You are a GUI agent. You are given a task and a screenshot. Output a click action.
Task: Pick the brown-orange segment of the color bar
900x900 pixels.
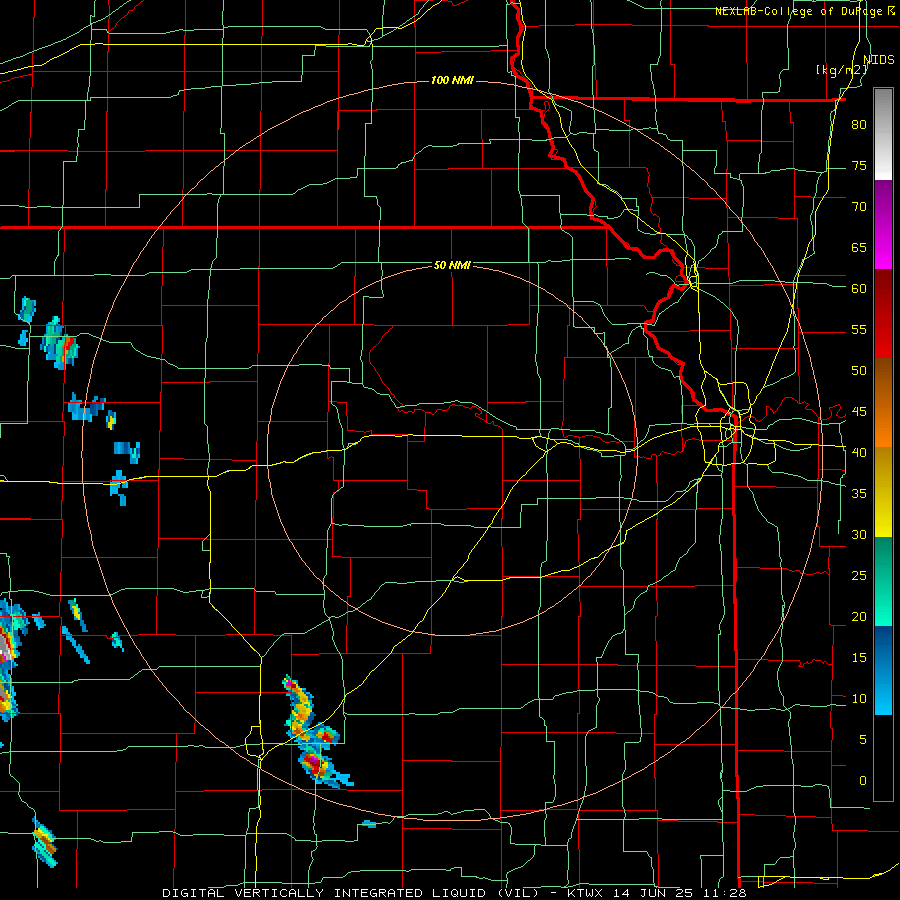click(883, 403)
